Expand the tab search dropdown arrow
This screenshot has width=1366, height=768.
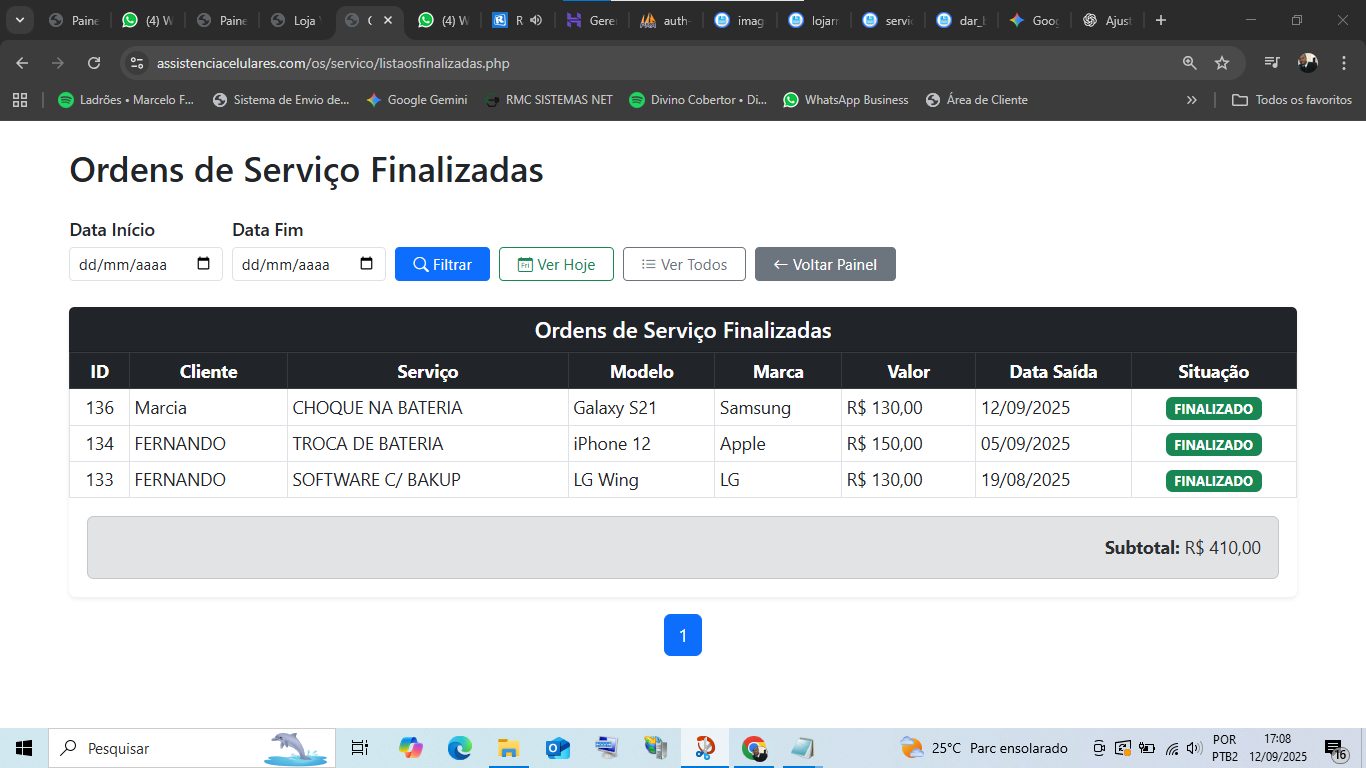click(x=19, y=20)
